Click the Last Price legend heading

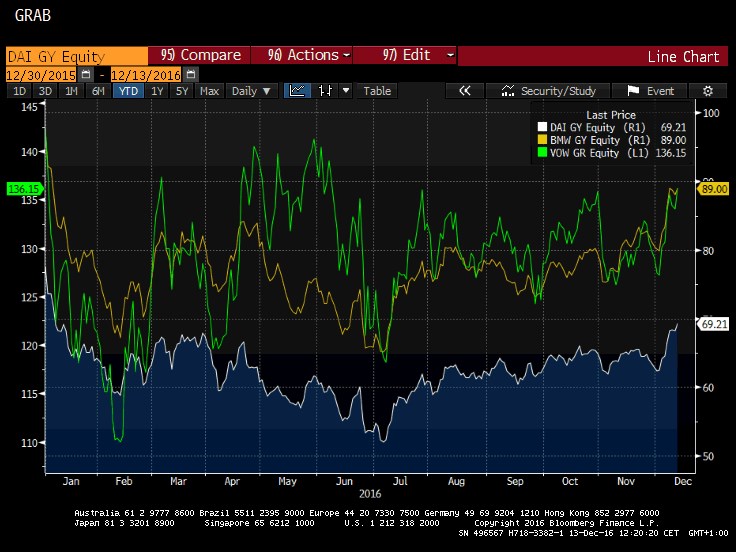pos(611,115)
